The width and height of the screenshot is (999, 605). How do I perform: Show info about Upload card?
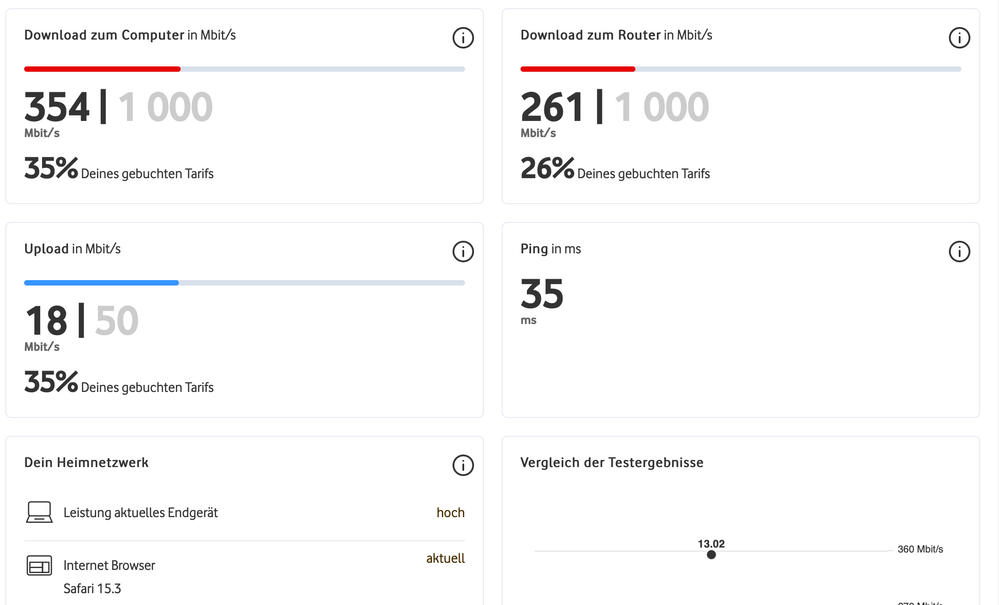pyautogui.click(x=463, y=252)
